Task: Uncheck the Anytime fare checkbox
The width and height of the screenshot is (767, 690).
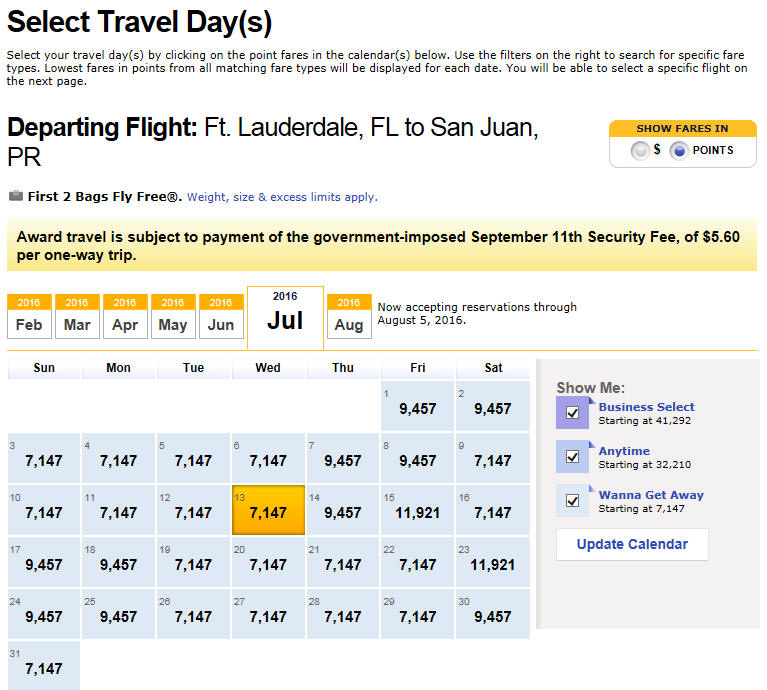Action: 572,457
